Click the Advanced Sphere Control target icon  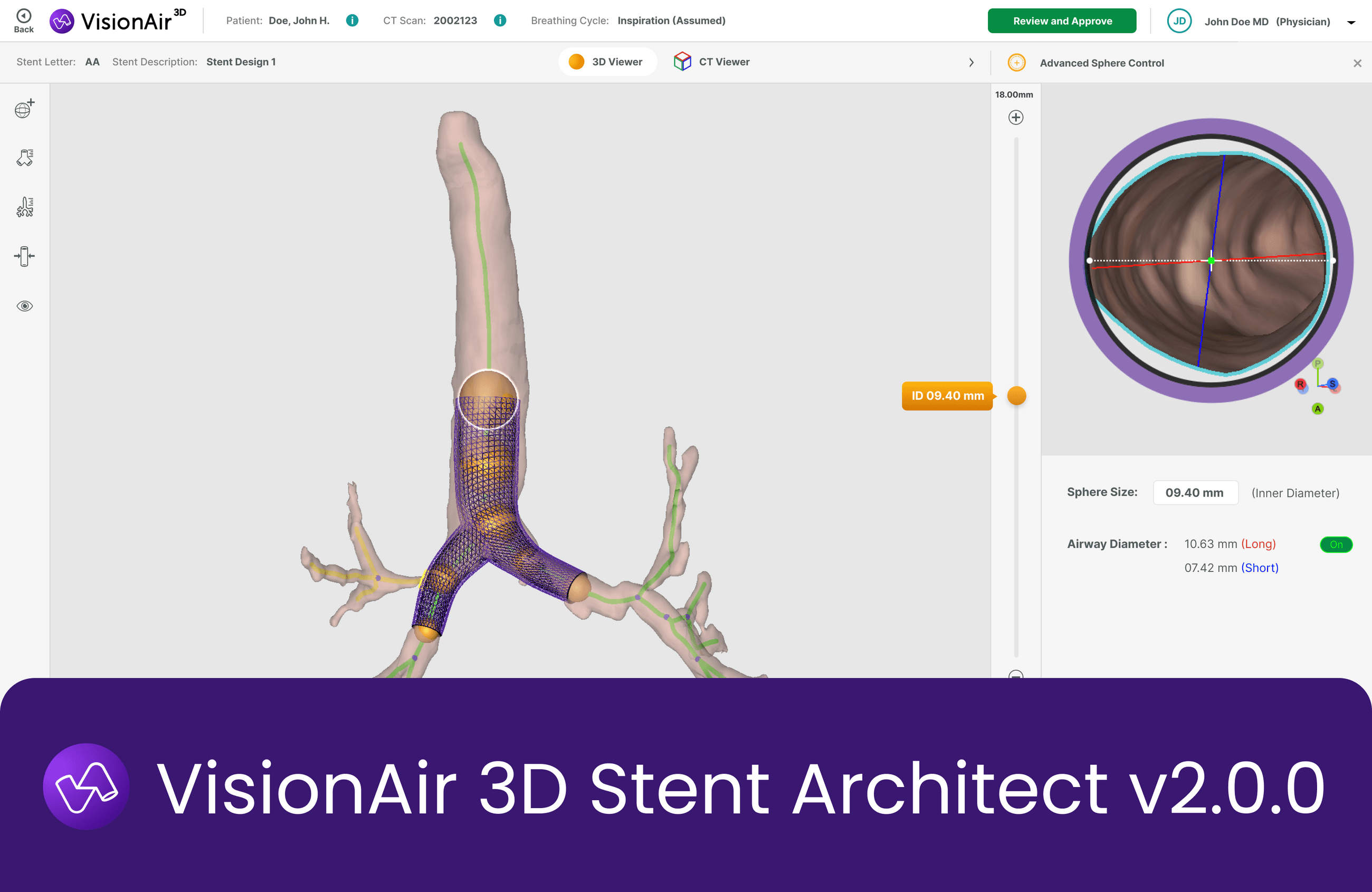coord(1016,62)
